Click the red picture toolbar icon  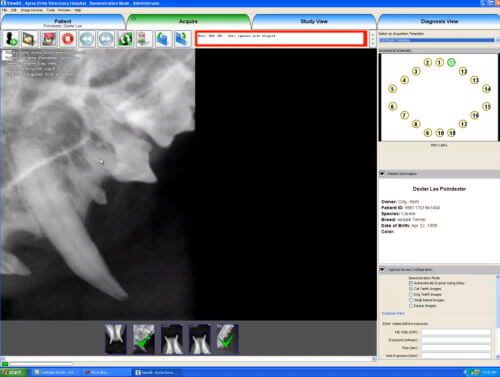point(49,39)
